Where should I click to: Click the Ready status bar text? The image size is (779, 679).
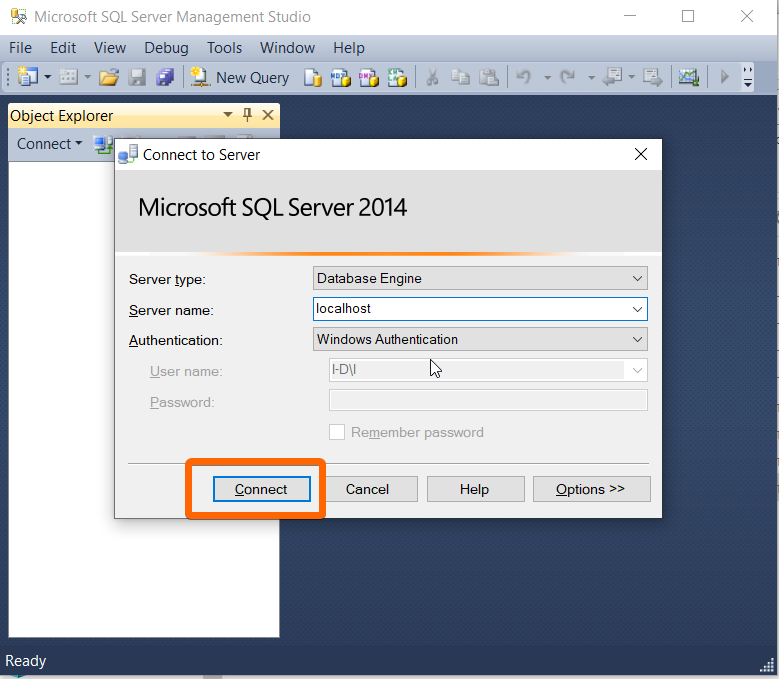coord(25,661)
